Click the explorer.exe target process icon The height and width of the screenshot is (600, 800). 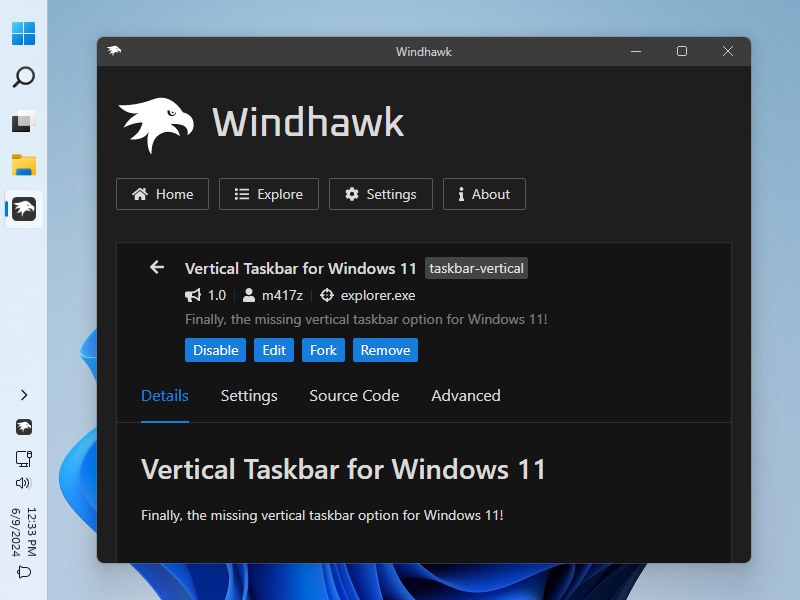pyautogui.click(x=326, y=295)
